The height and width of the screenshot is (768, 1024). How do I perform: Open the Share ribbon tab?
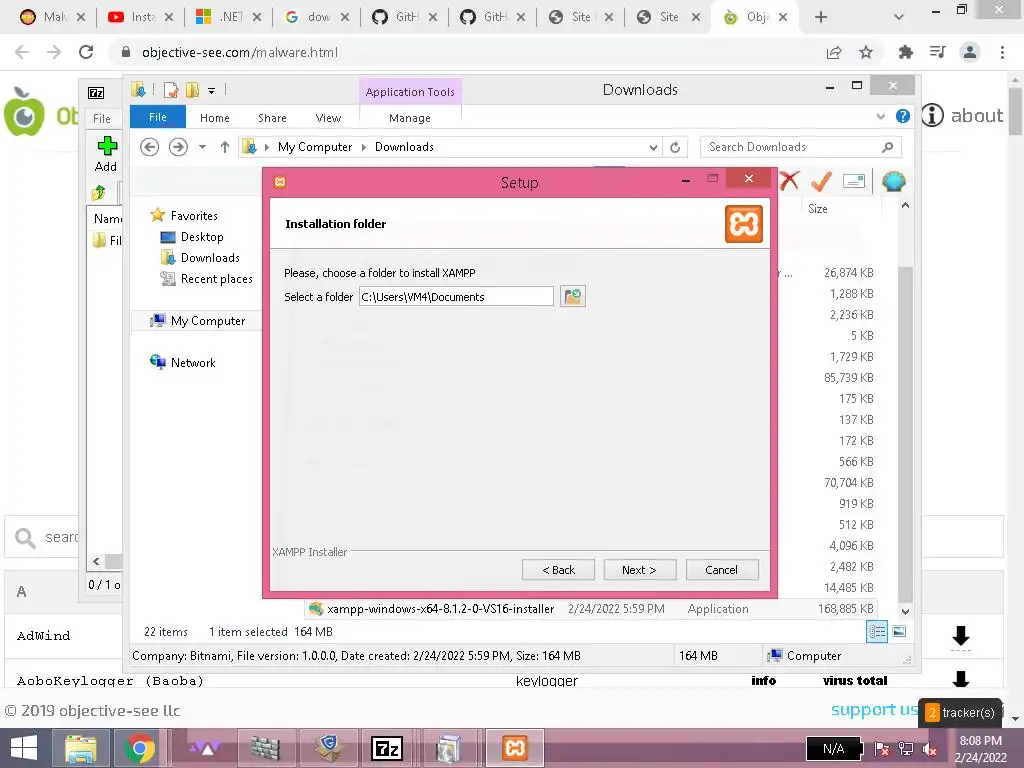tap(272, 118)
